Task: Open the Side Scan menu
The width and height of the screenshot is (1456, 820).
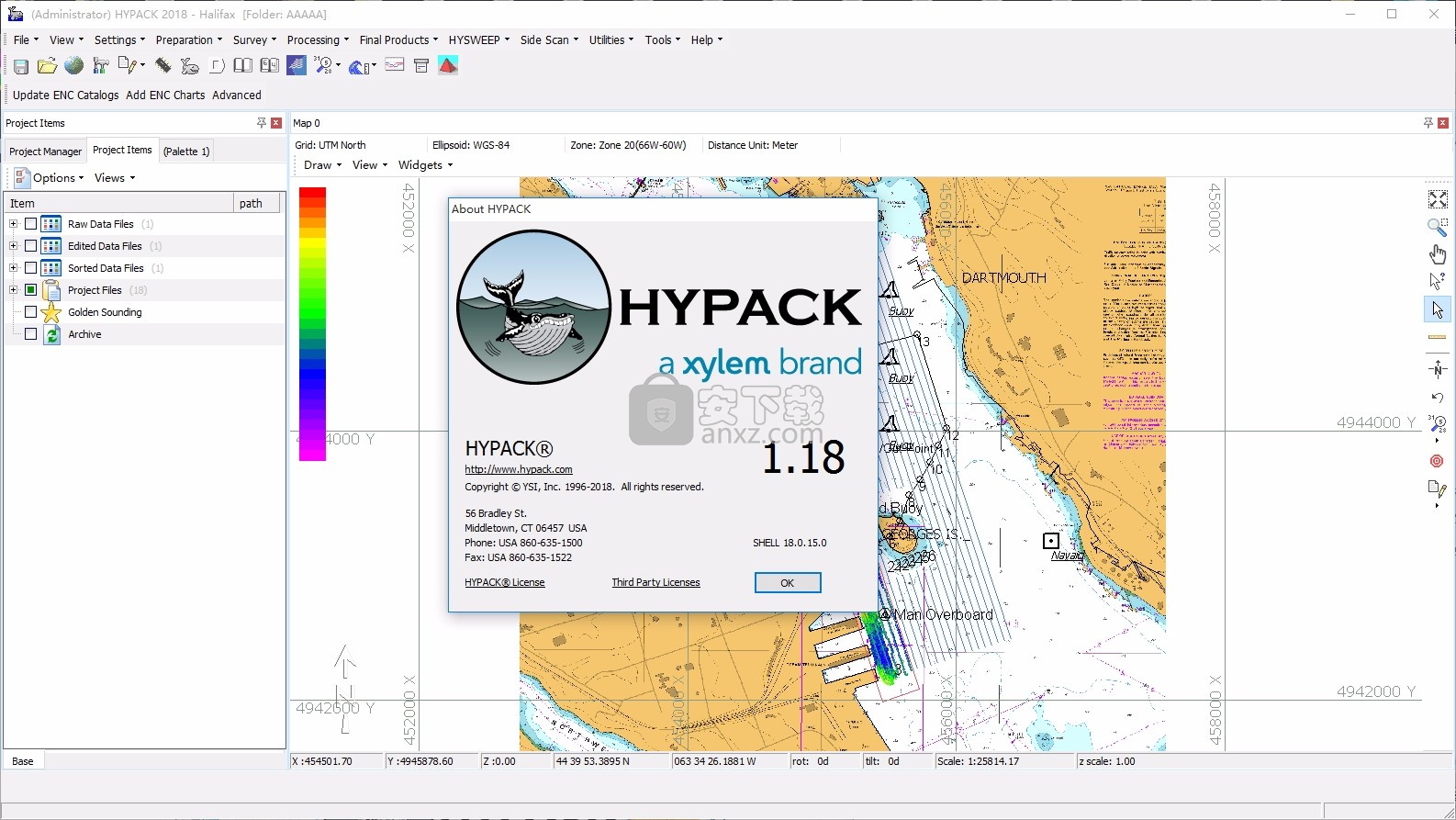Action: pyautogui.click(x=549, y=40)
